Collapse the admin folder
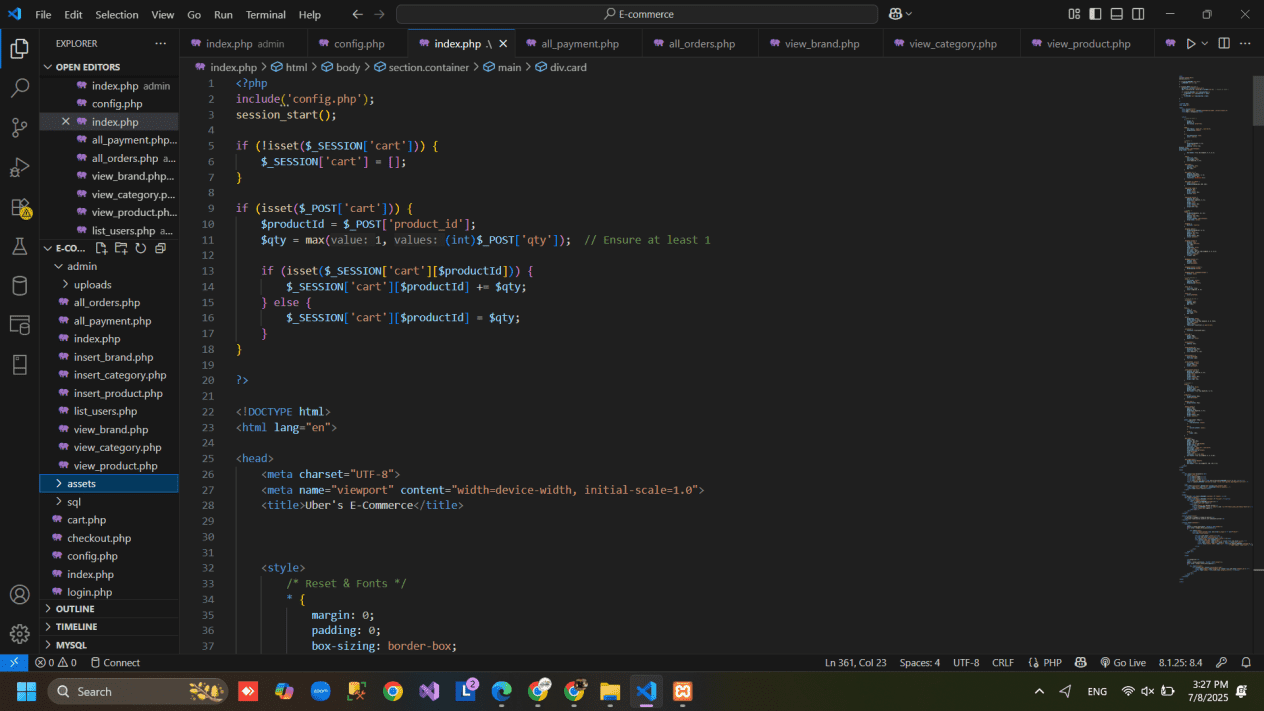 (109, 266)
